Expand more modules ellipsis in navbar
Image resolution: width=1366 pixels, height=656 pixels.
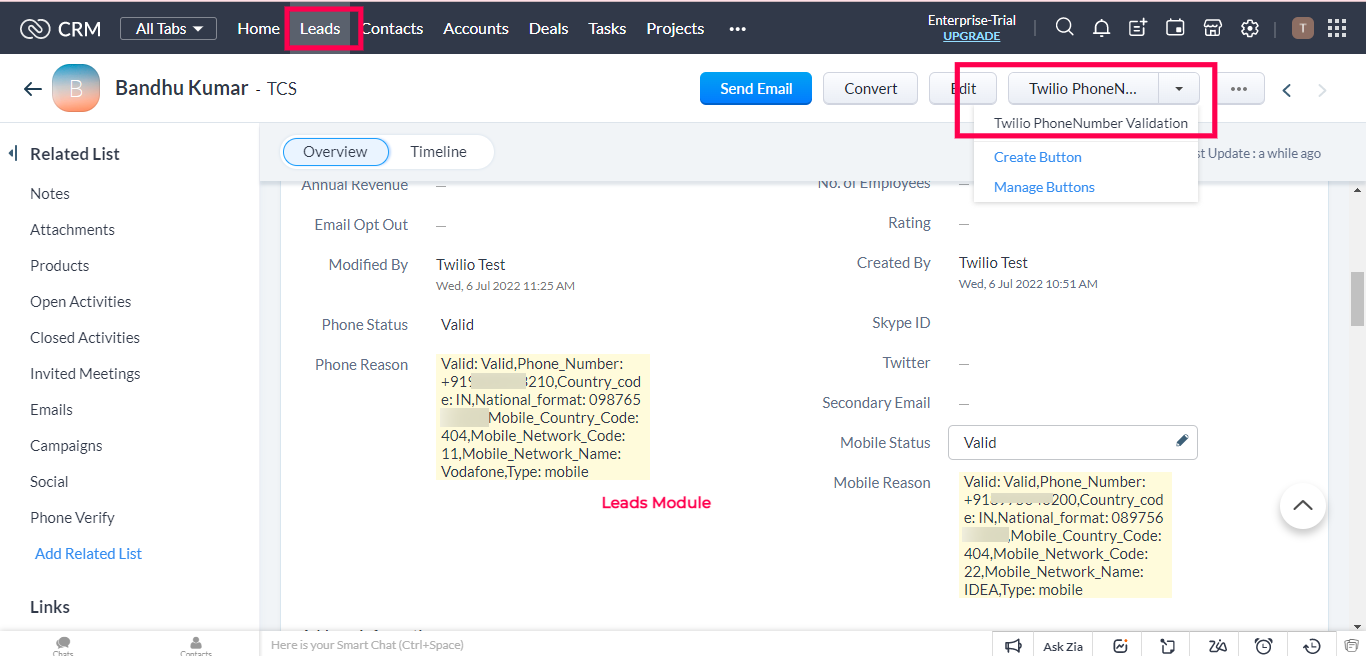[738, 28]
